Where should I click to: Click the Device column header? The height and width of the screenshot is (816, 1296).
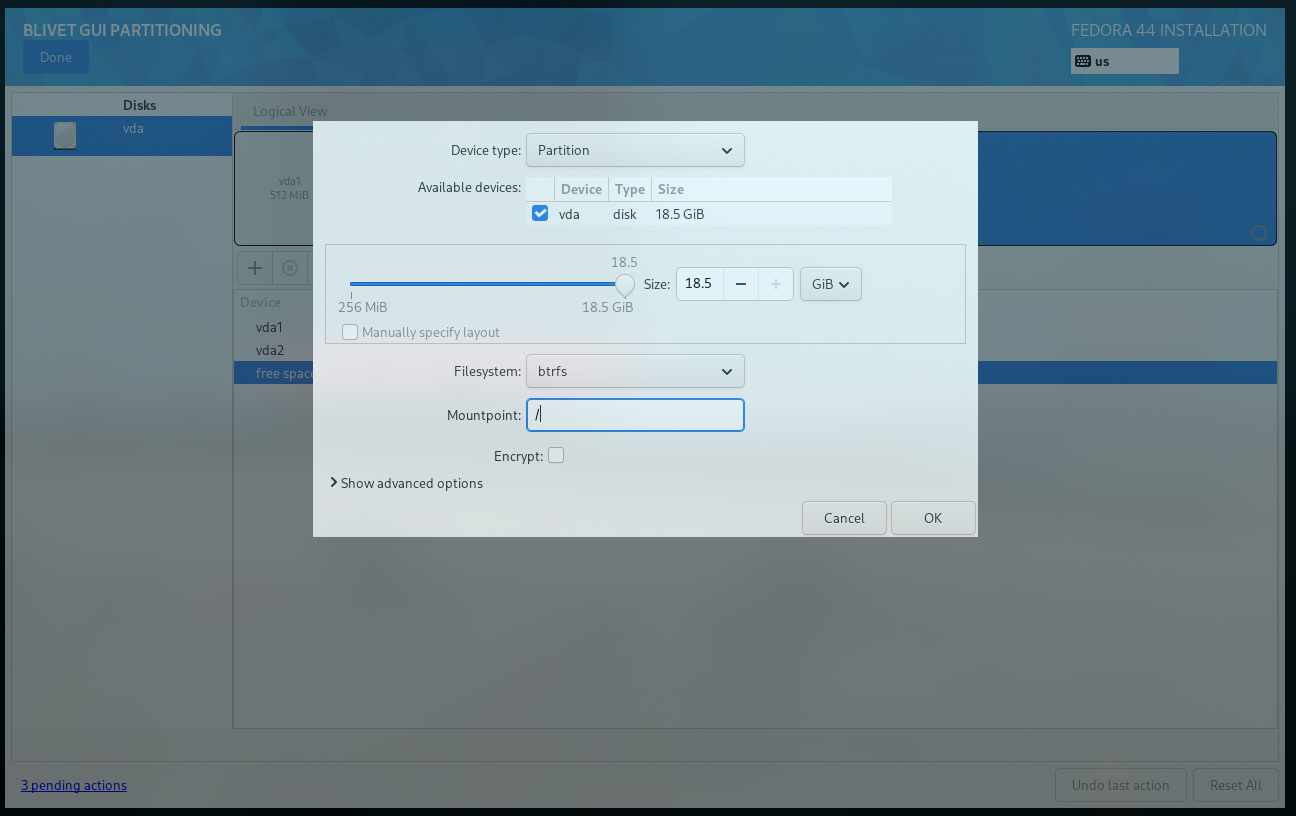(581, 189)
